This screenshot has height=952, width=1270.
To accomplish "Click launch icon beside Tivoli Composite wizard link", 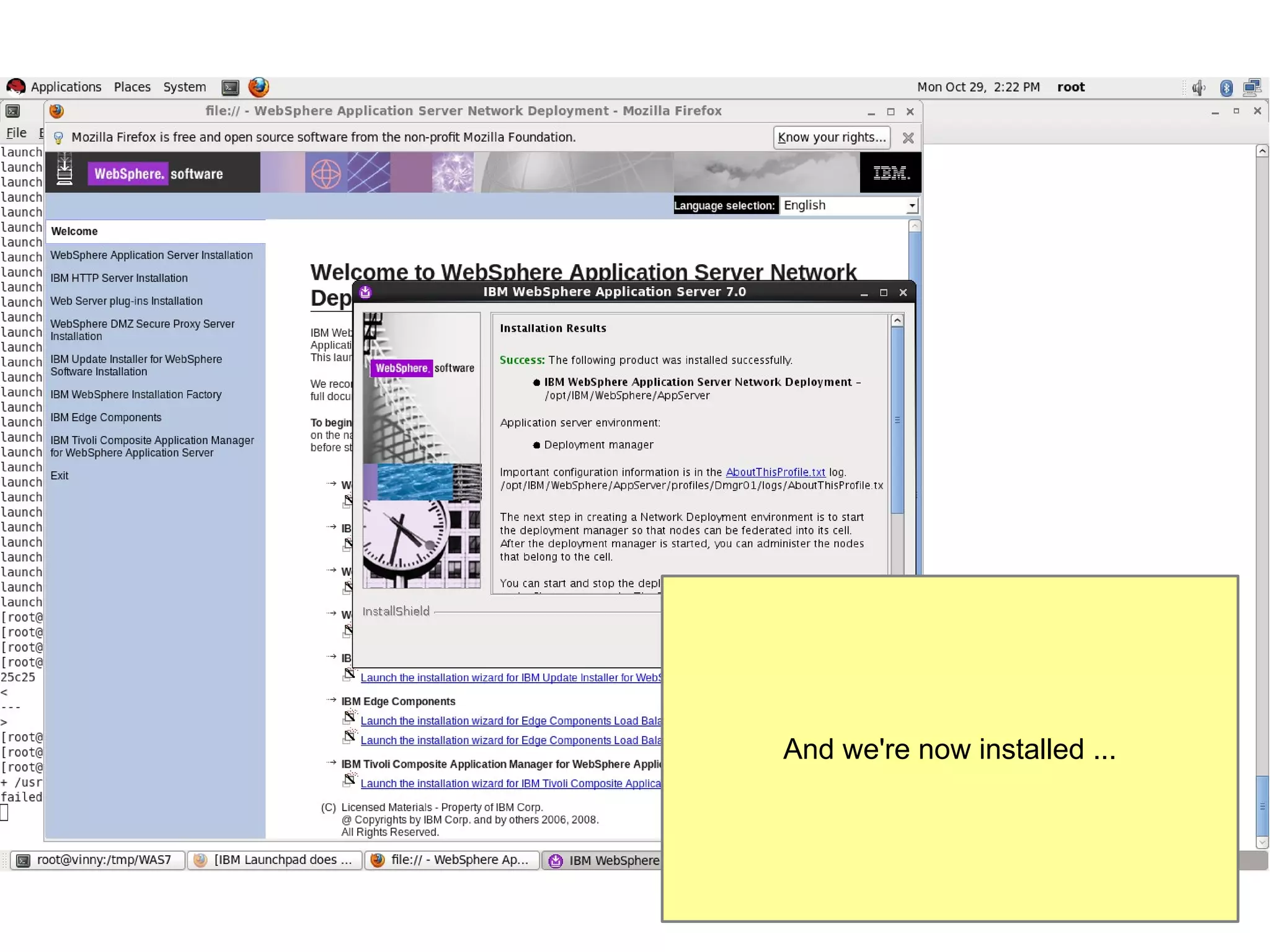I will 350,780.
